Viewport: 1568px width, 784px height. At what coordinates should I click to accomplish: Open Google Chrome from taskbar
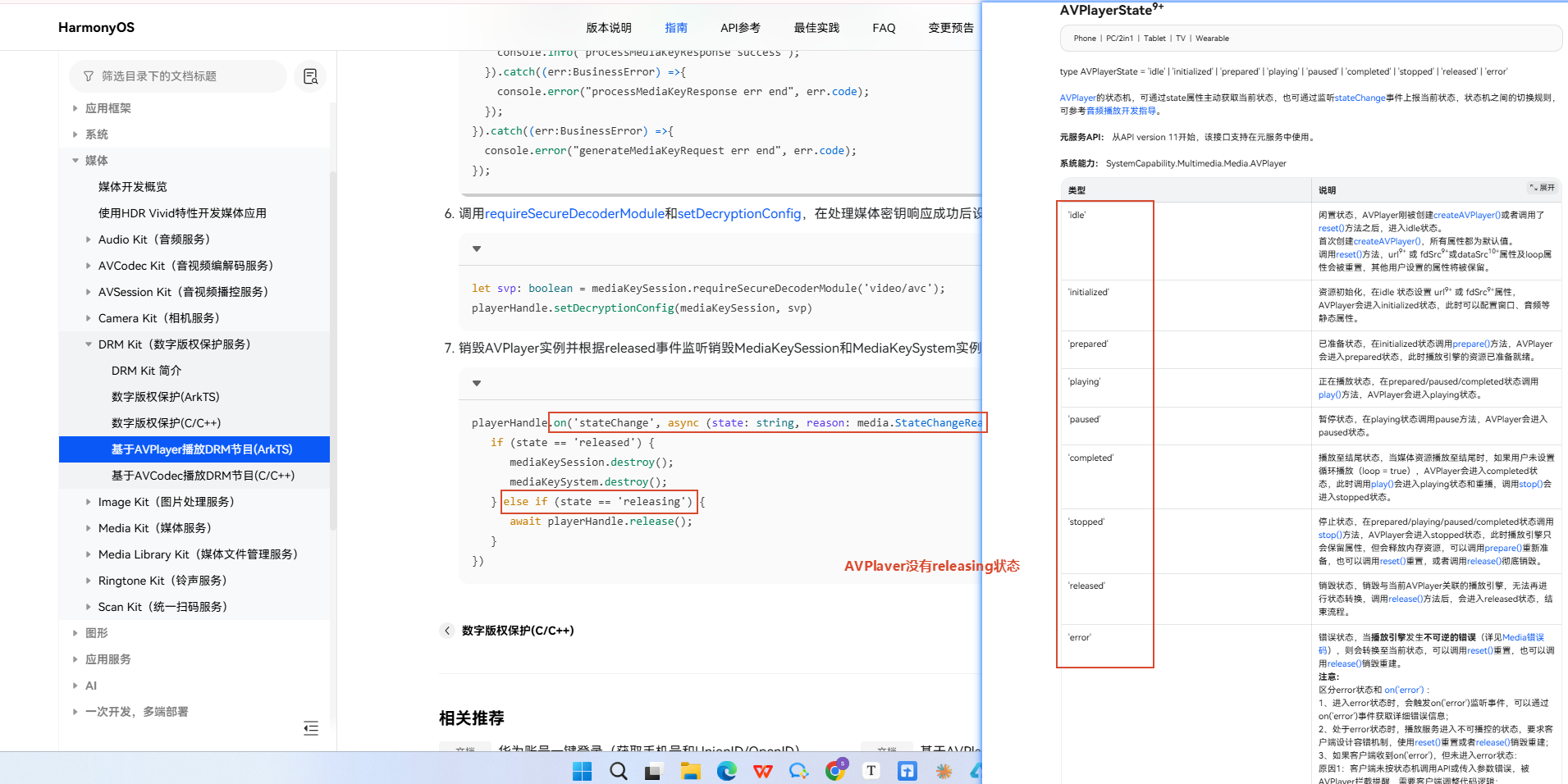[x=835, y=771]
